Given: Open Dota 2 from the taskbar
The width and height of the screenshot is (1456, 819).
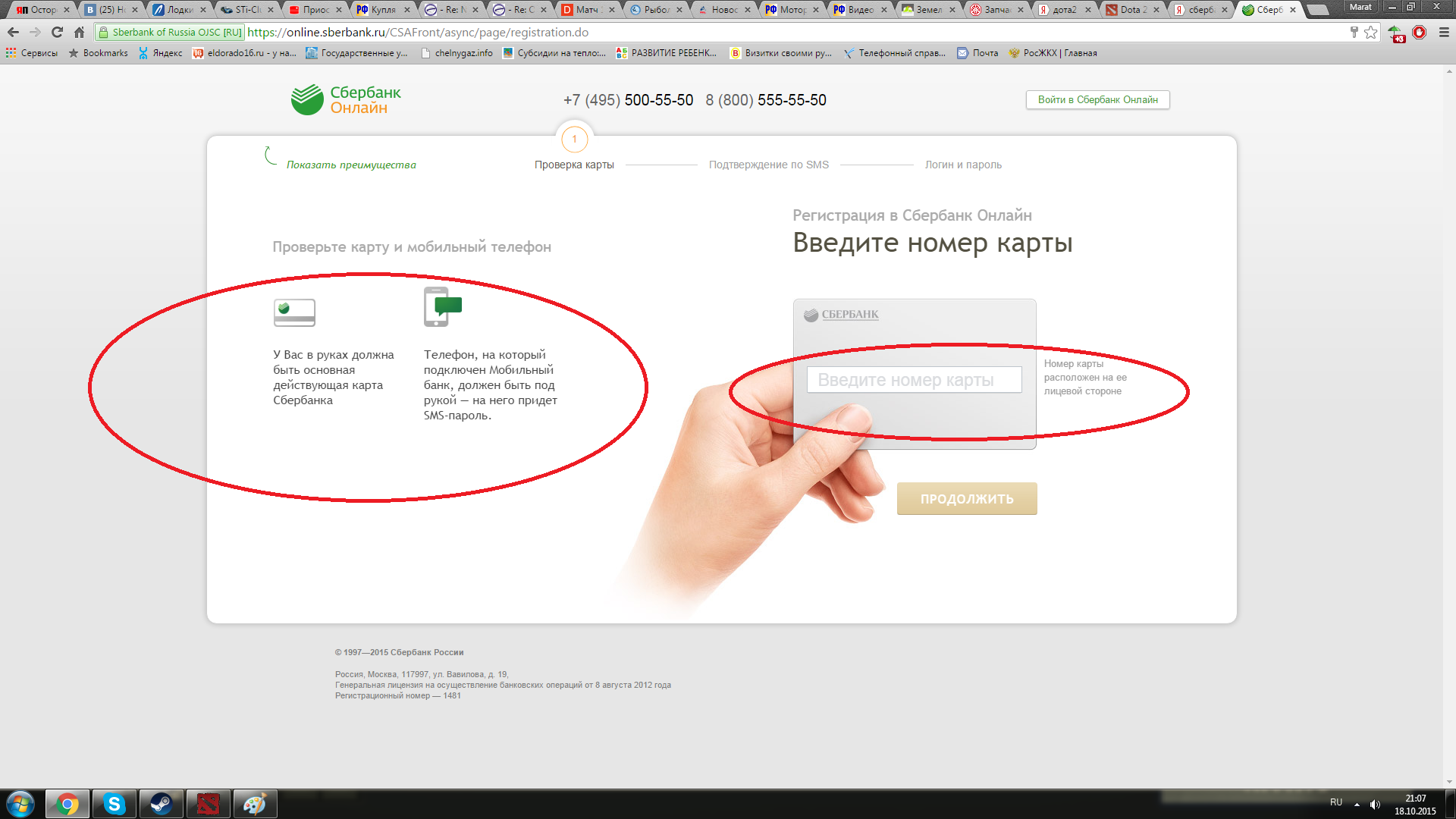Looking at the screenshot, I should click(208, 804).
